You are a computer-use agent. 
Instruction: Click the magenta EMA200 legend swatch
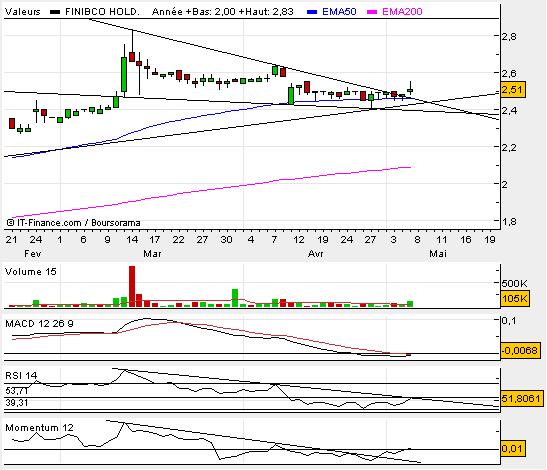click(372, 12)
